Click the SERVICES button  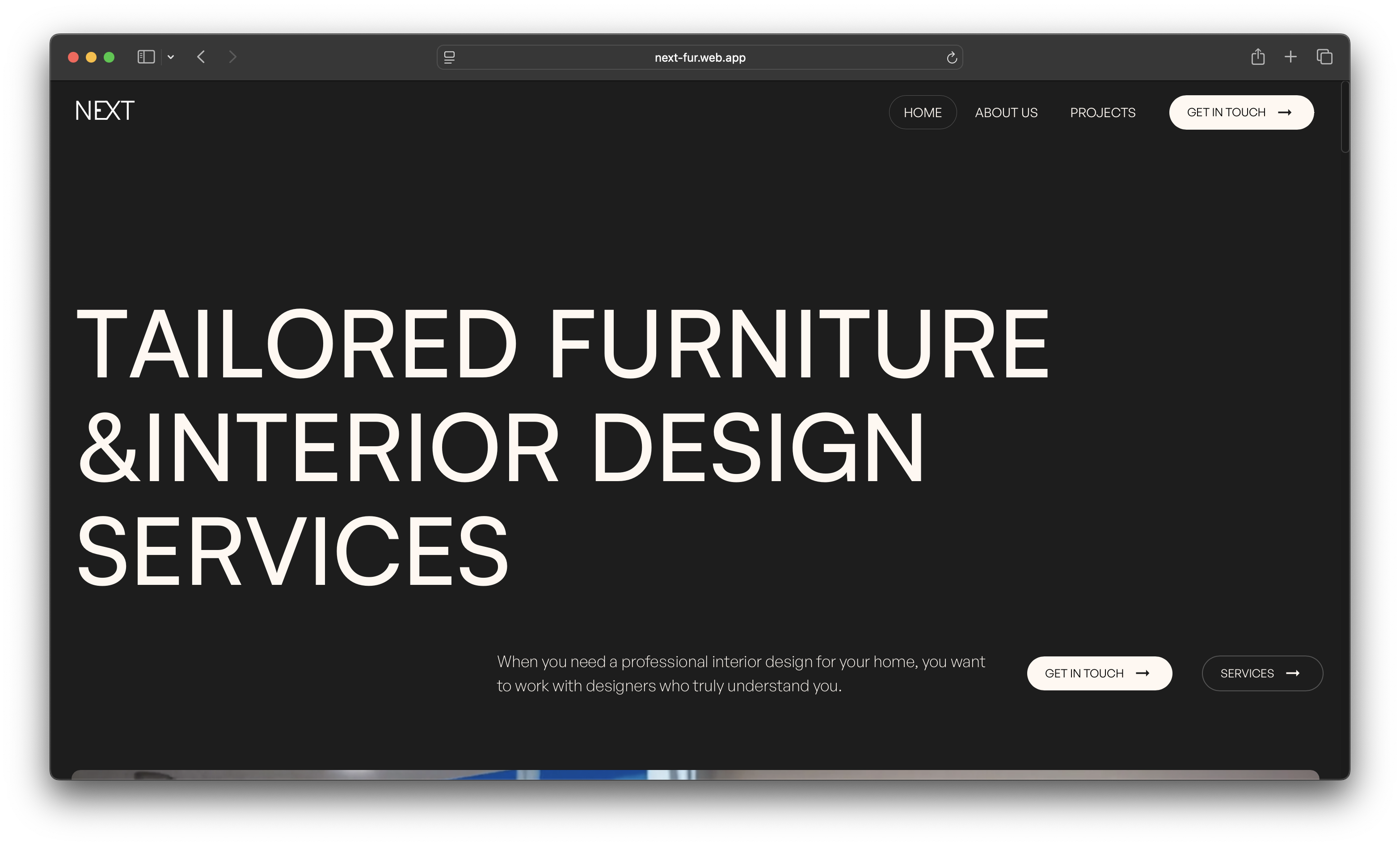tap(1262, 673)
